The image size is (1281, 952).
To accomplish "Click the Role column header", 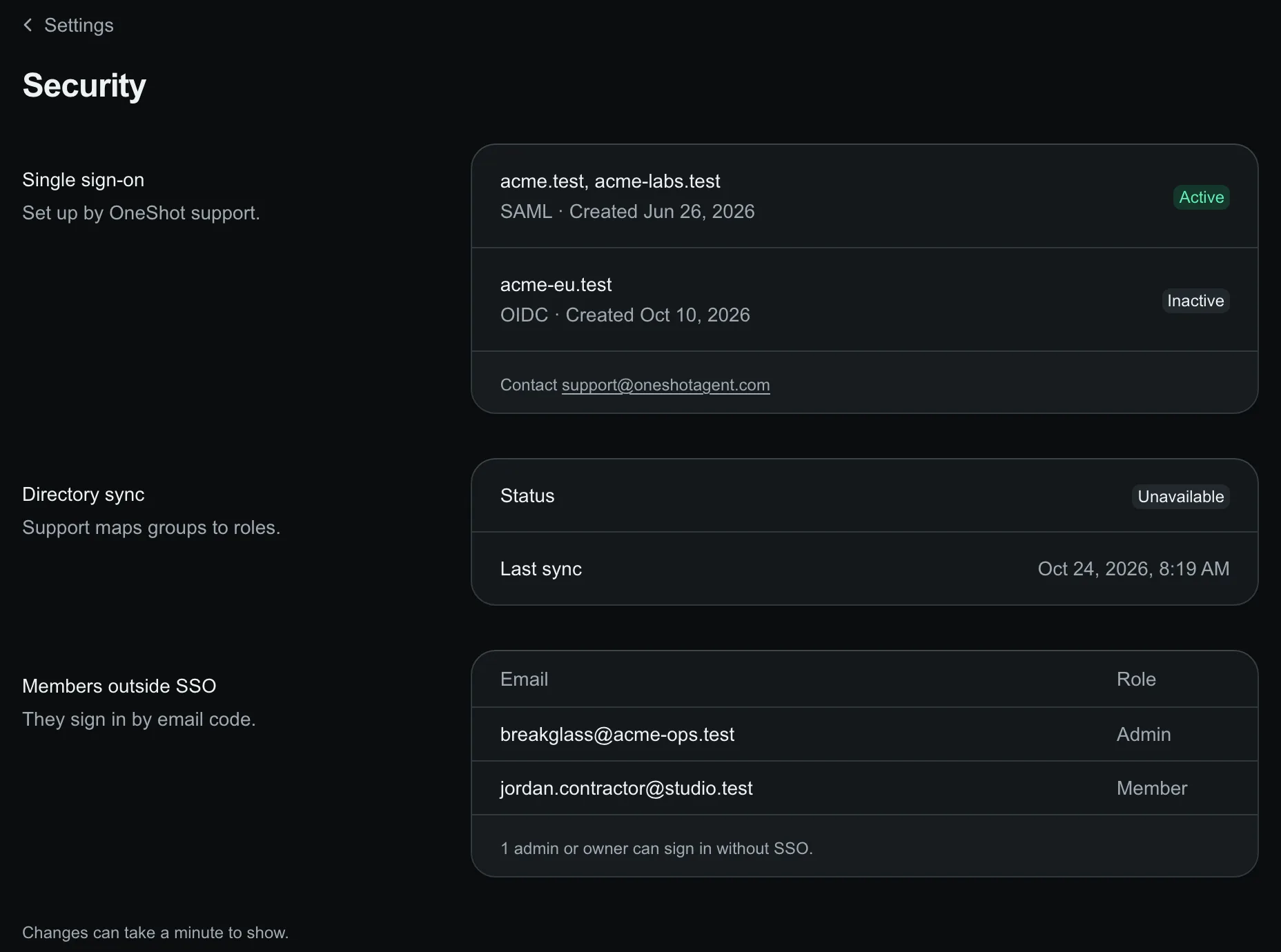I will [1136, 680].
